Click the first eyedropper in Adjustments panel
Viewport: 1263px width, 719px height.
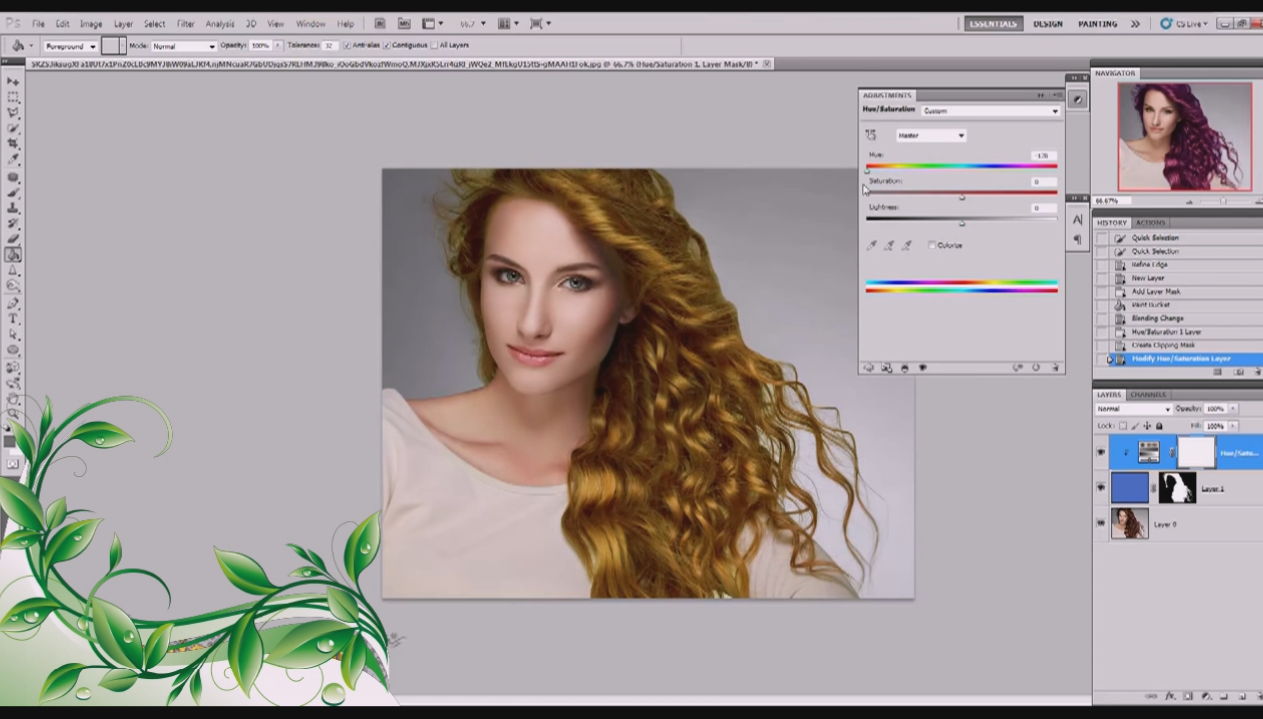pyautogui.click(x=871, y=245)
